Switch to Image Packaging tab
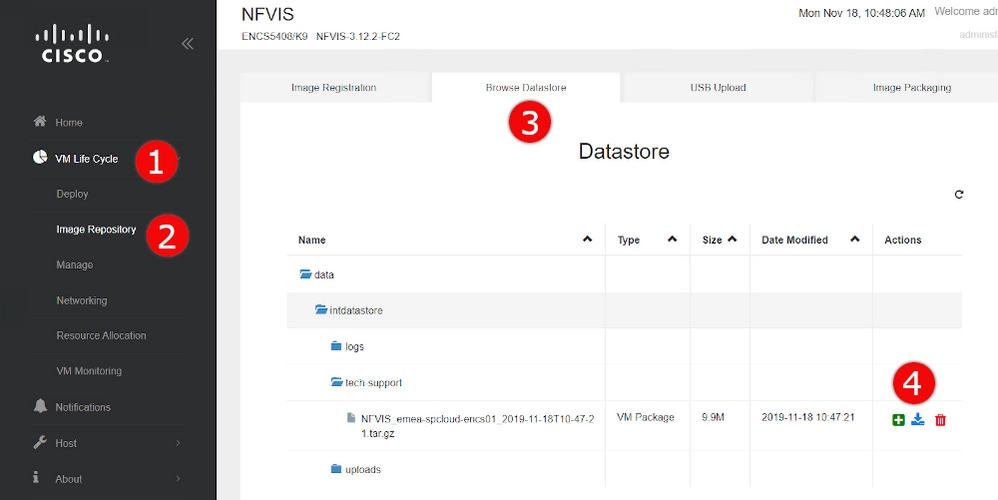998x500 pixels. pos(911,88)
